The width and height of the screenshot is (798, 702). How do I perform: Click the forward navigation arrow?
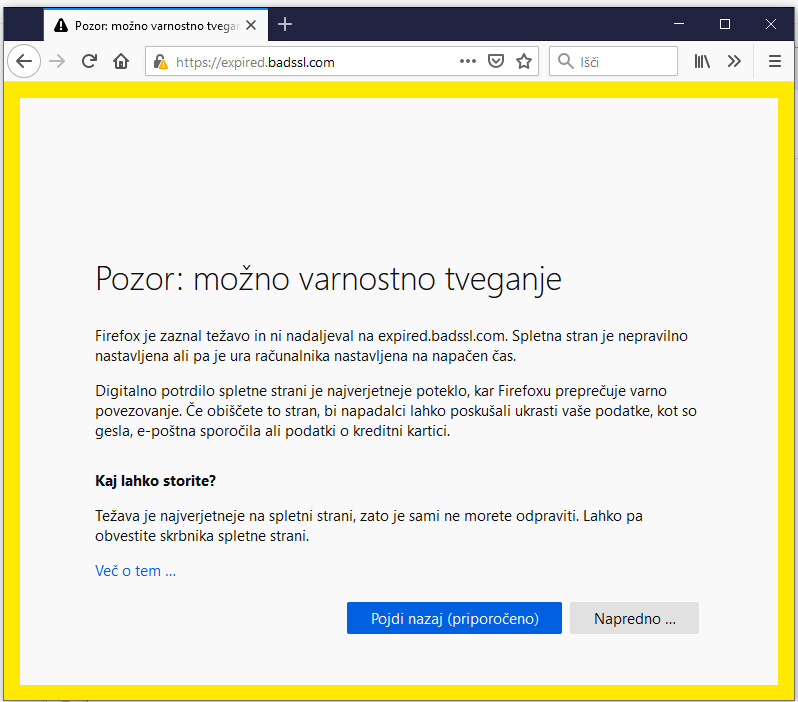(x=57, y=62)
